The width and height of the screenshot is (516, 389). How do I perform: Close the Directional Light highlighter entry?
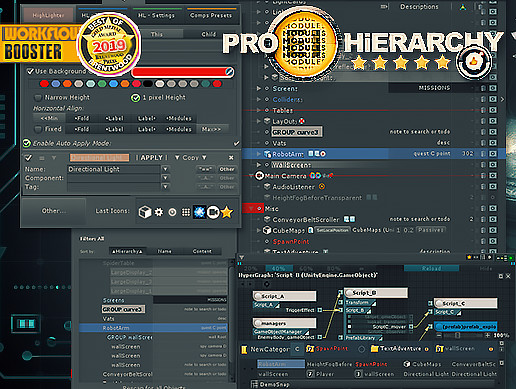click(x=231, y=157)
